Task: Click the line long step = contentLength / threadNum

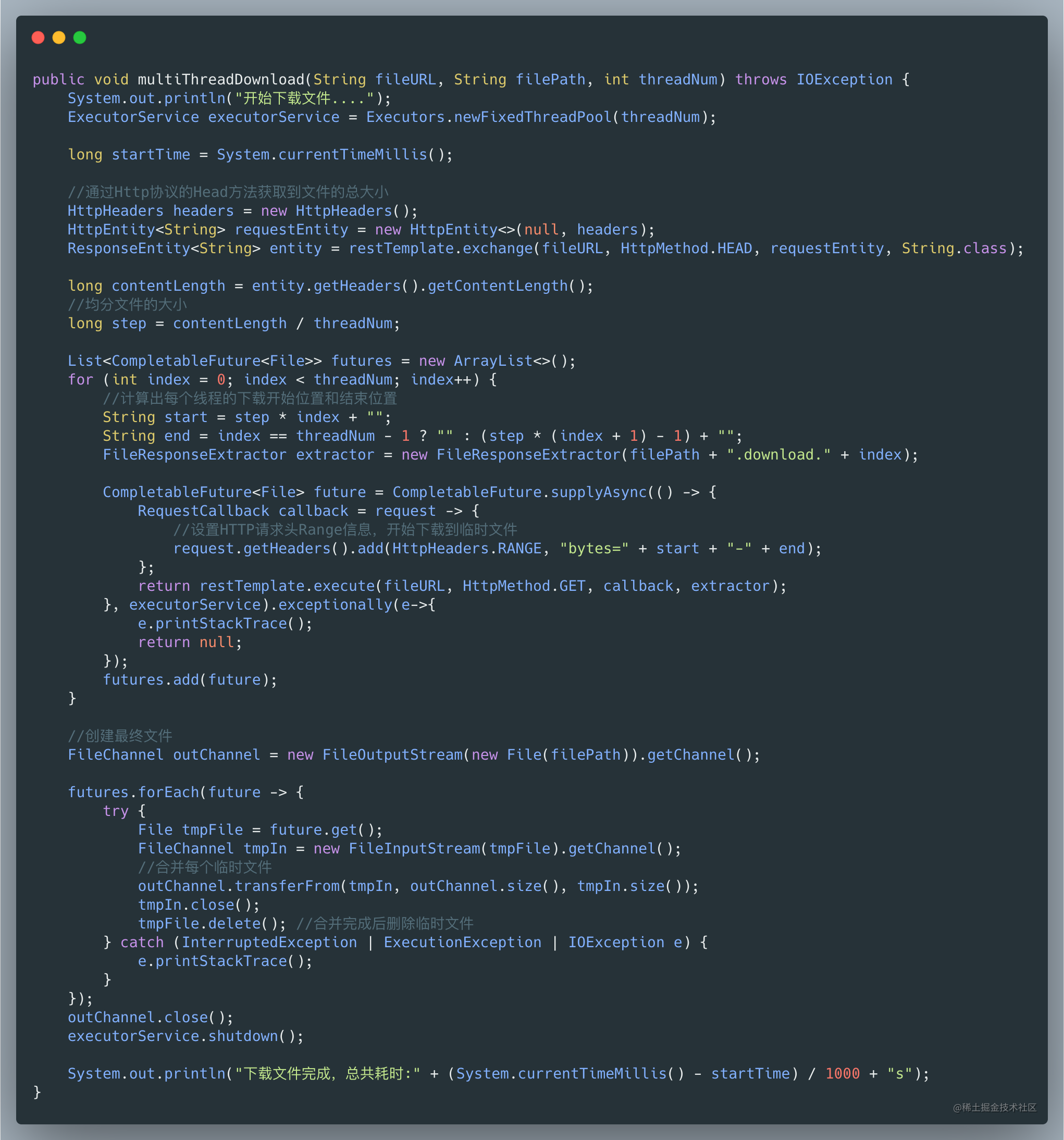Action: (x=233, y=324)
